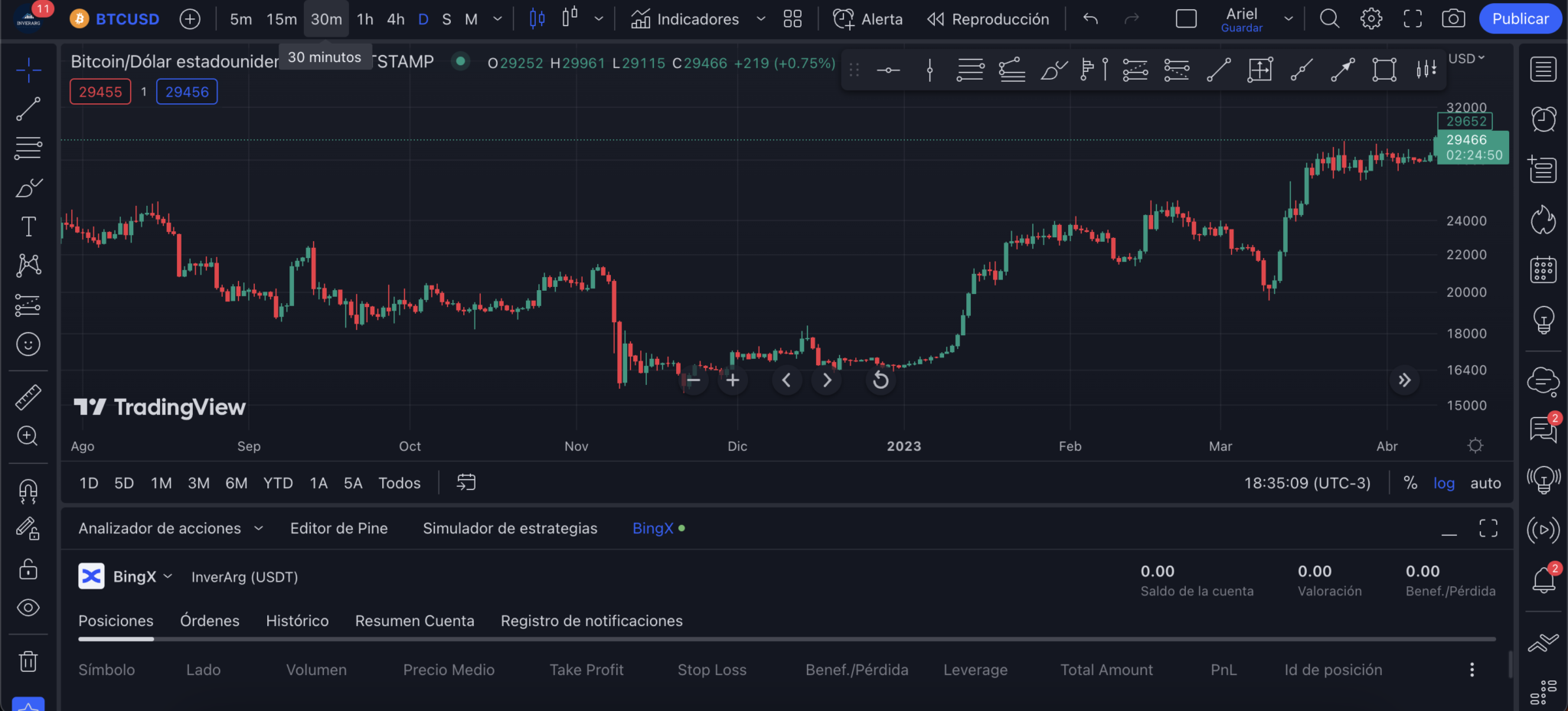
Task: Click the Alerta button
Action: tap(867, 19)
